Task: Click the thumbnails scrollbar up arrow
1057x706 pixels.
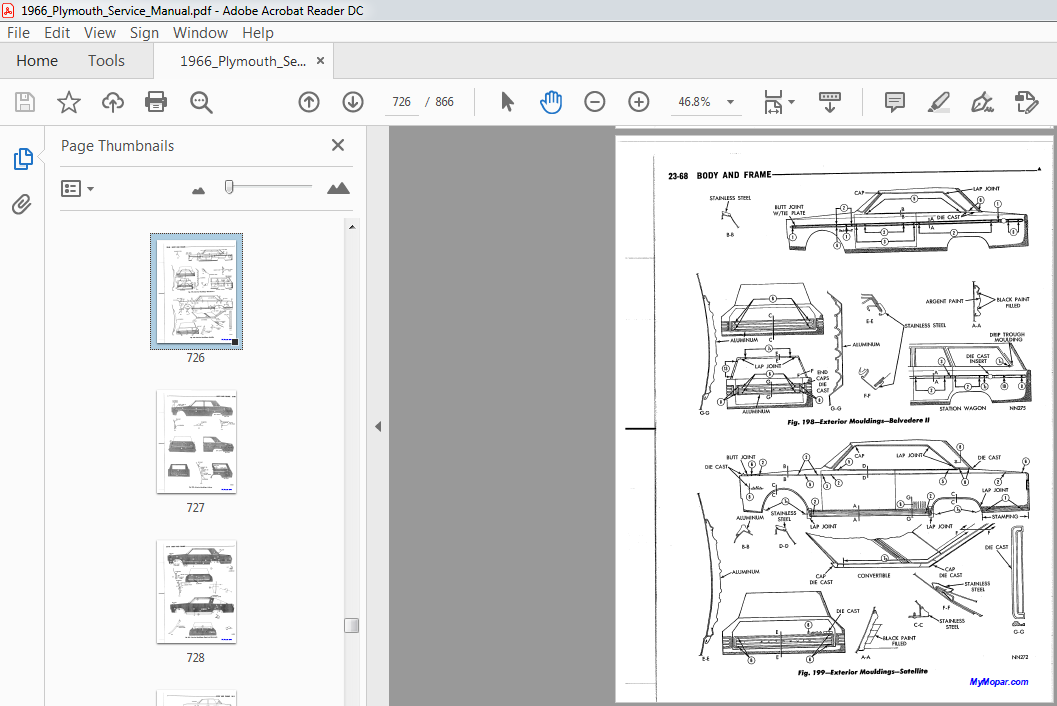Action: pos(351,227)
